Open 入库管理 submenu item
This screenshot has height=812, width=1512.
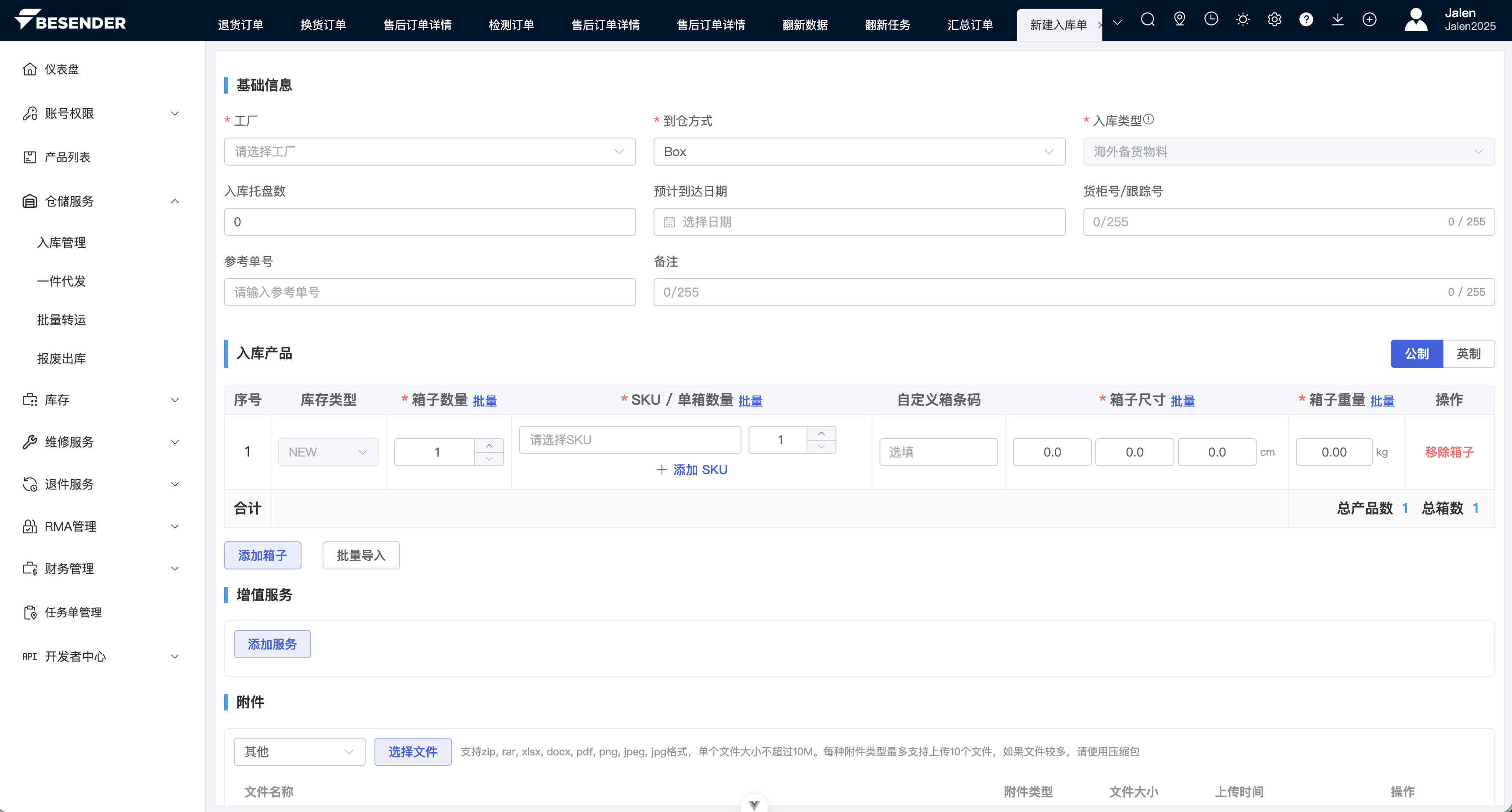(62, 242)
